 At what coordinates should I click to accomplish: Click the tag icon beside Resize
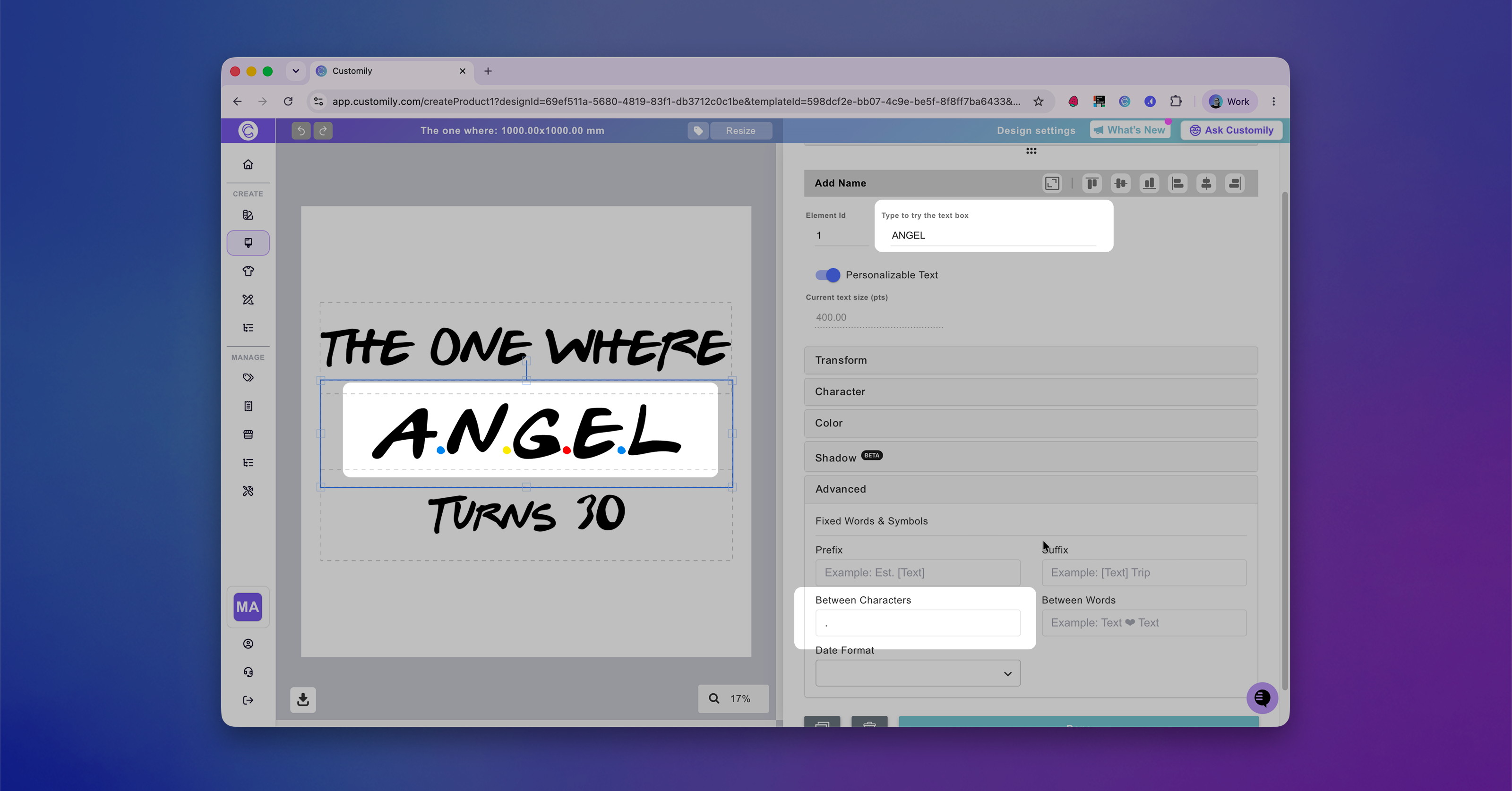[x=698, y=130]
